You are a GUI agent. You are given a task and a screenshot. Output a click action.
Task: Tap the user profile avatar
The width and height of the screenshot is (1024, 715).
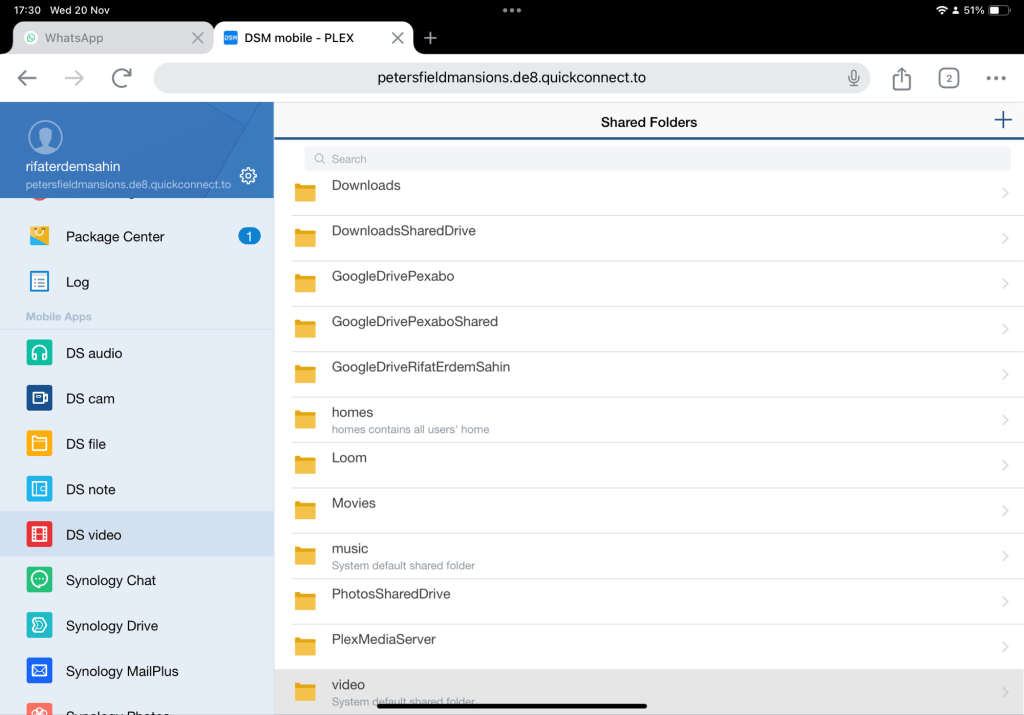coord(45,137)
